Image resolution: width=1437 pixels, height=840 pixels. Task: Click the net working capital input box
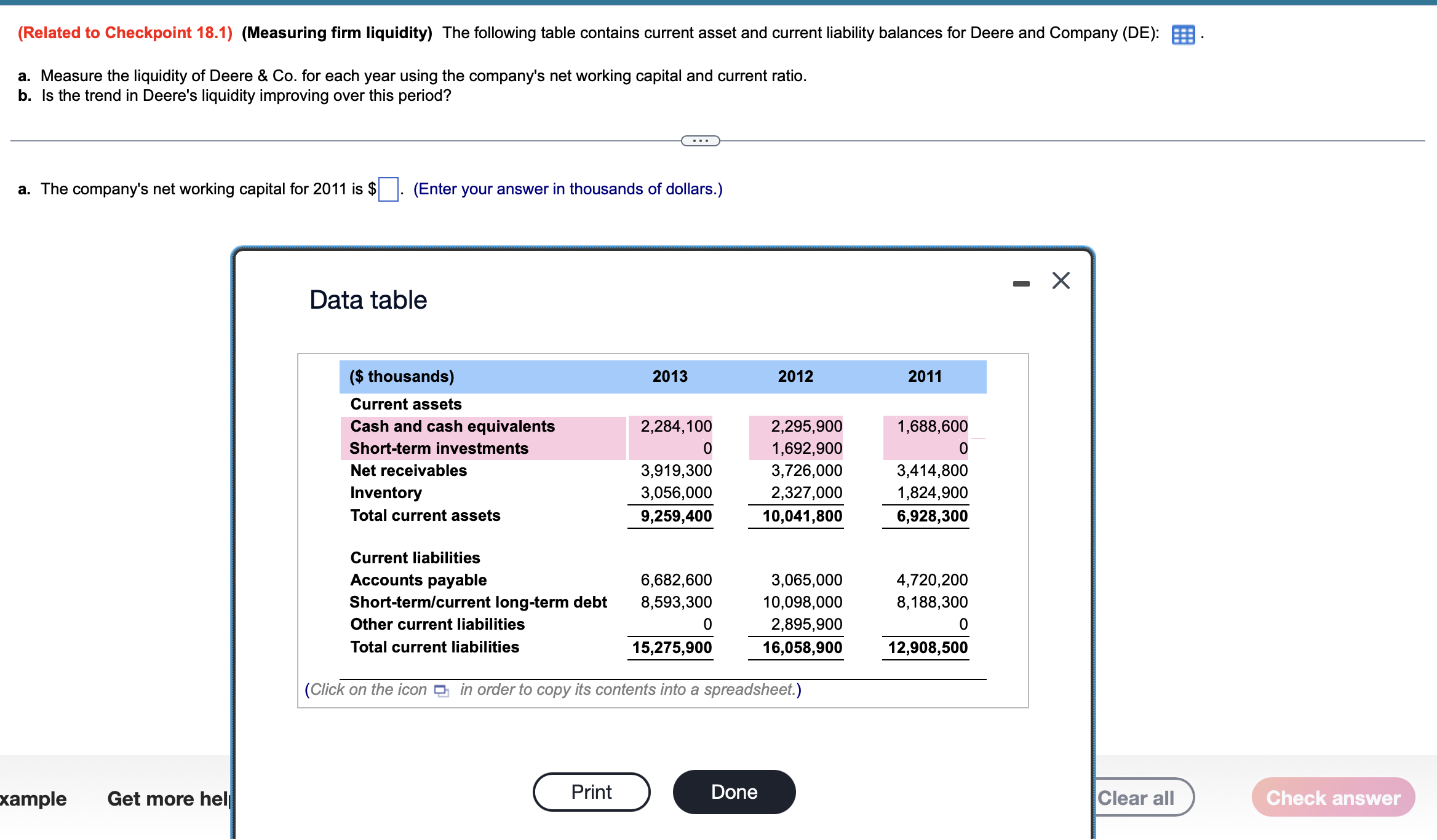coord(388,189)
